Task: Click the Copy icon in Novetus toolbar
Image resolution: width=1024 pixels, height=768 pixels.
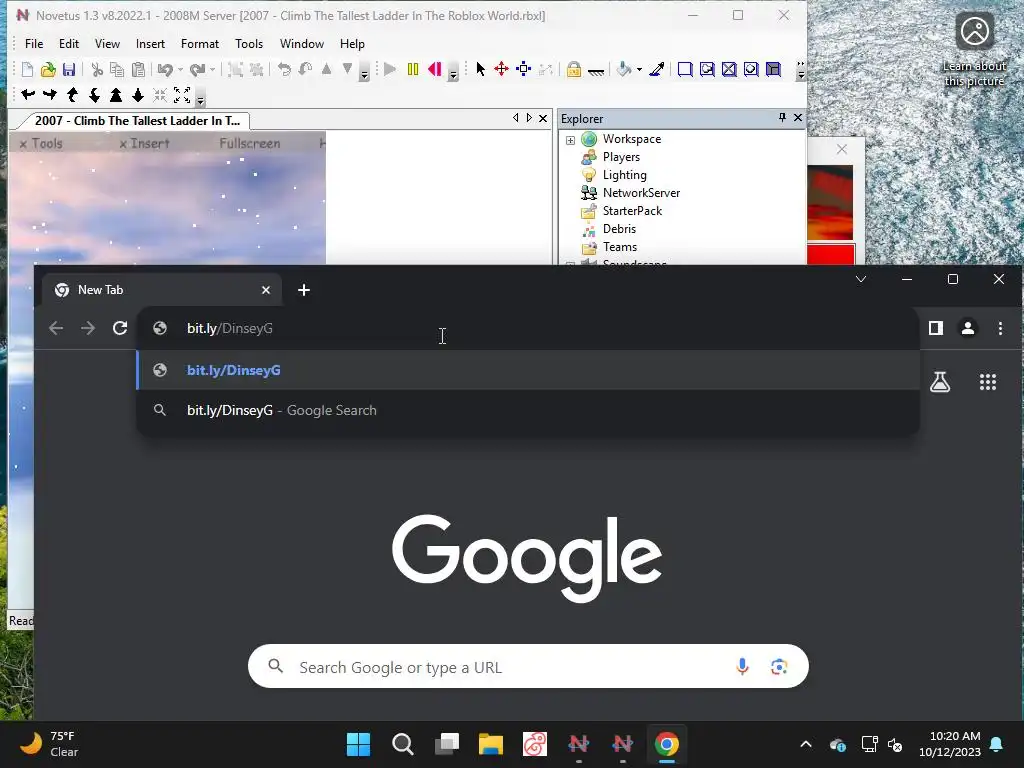Action: point(117,69)
